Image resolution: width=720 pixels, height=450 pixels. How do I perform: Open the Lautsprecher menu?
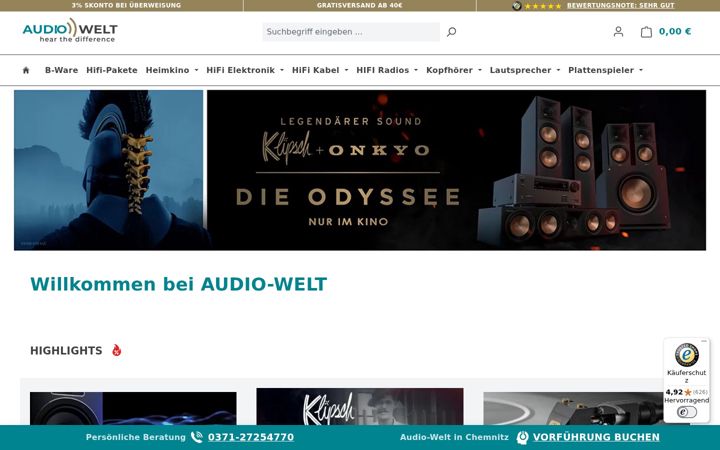pyautogui.click(x=520, y=70)
